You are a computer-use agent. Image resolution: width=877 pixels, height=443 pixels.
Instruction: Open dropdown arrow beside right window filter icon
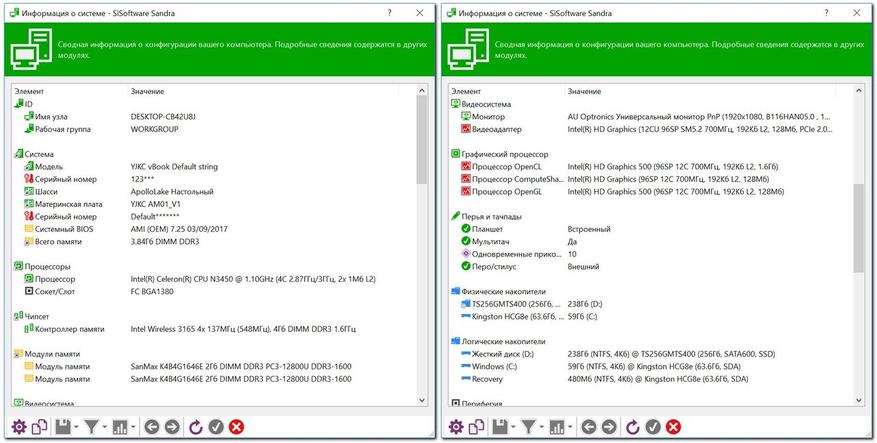[541, 427]
